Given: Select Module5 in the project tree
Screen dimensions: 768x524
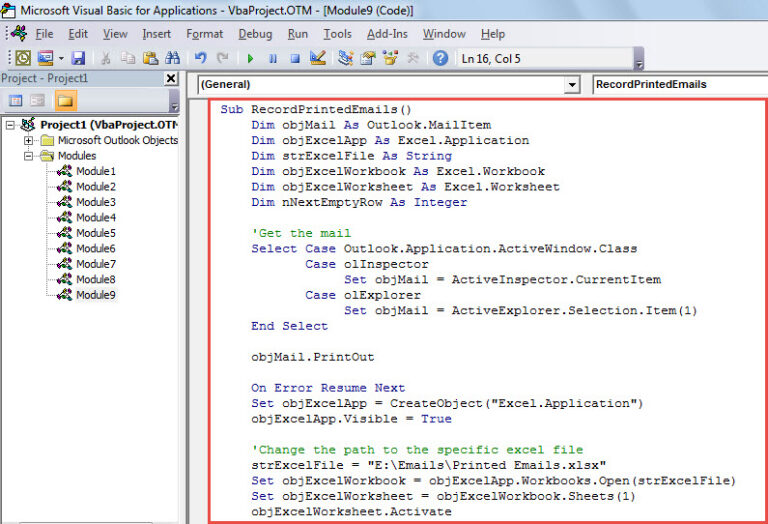Looking at the screenshot, I should [x=96, y=233].
